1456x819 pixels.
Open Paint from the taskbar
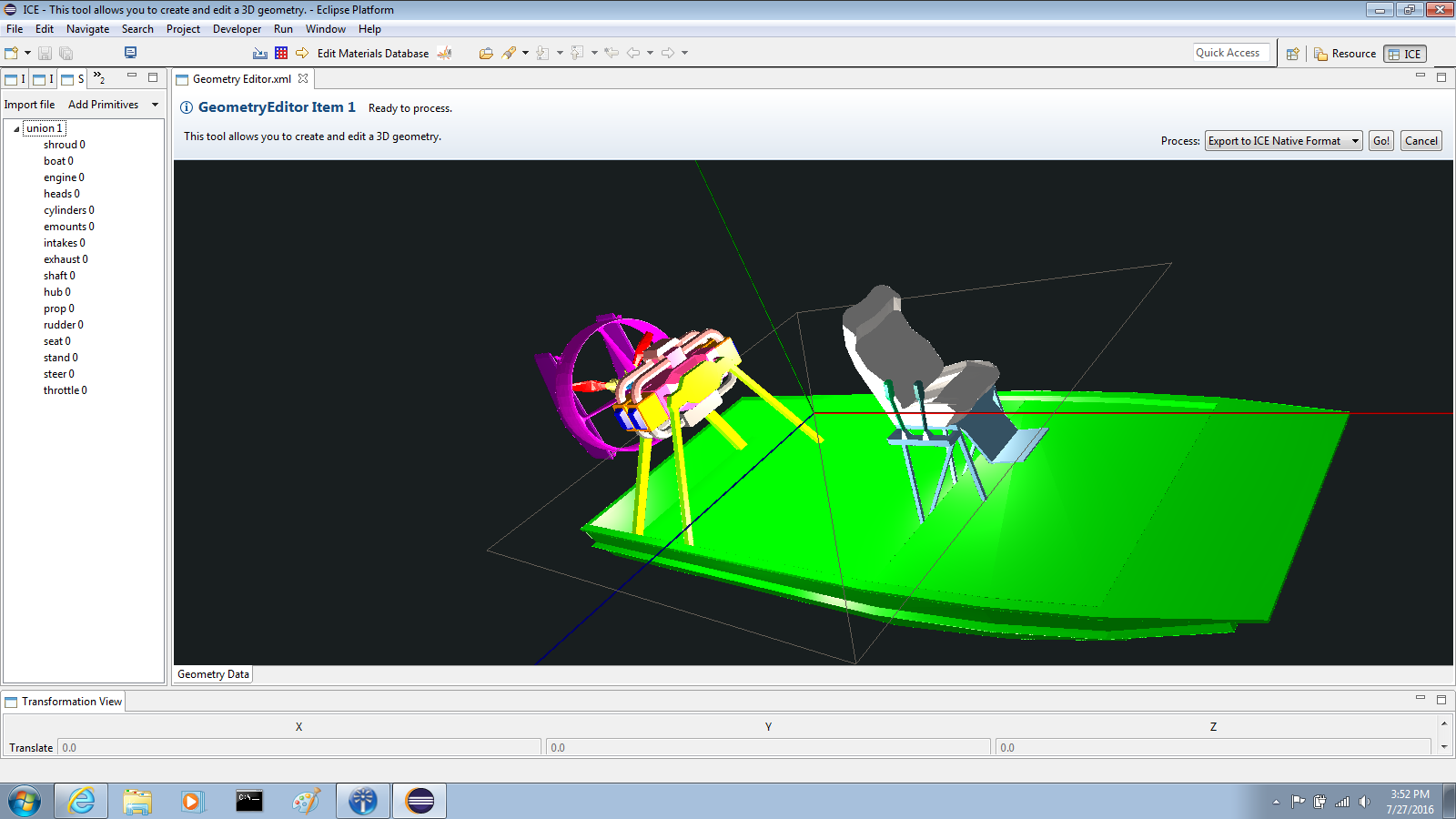click(x=306, y=801)
